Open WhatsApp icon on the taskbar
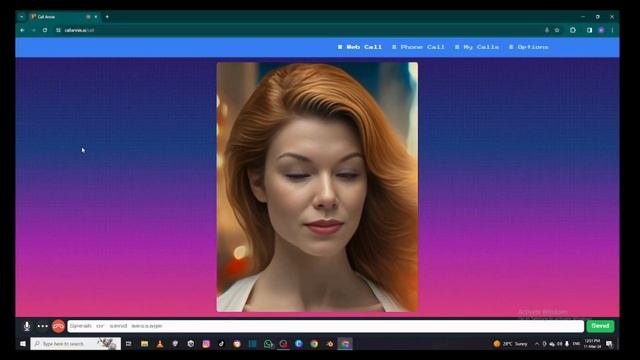Image resolution: width=640 pixels, height=360 pixels. click(268, 344)
